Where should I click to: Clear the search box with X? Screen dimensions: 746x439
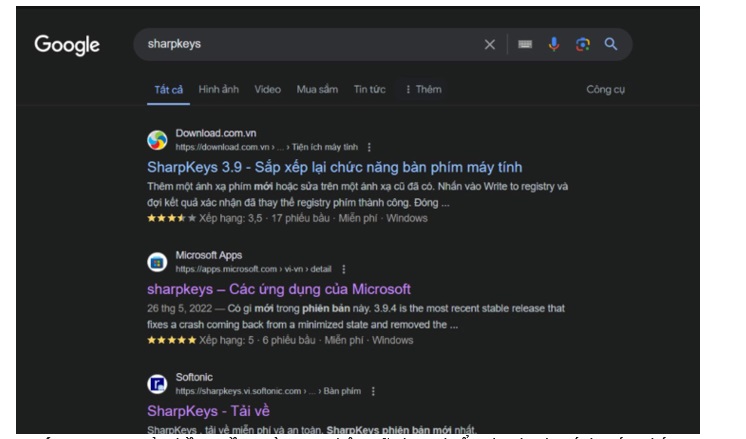[490, 45]
